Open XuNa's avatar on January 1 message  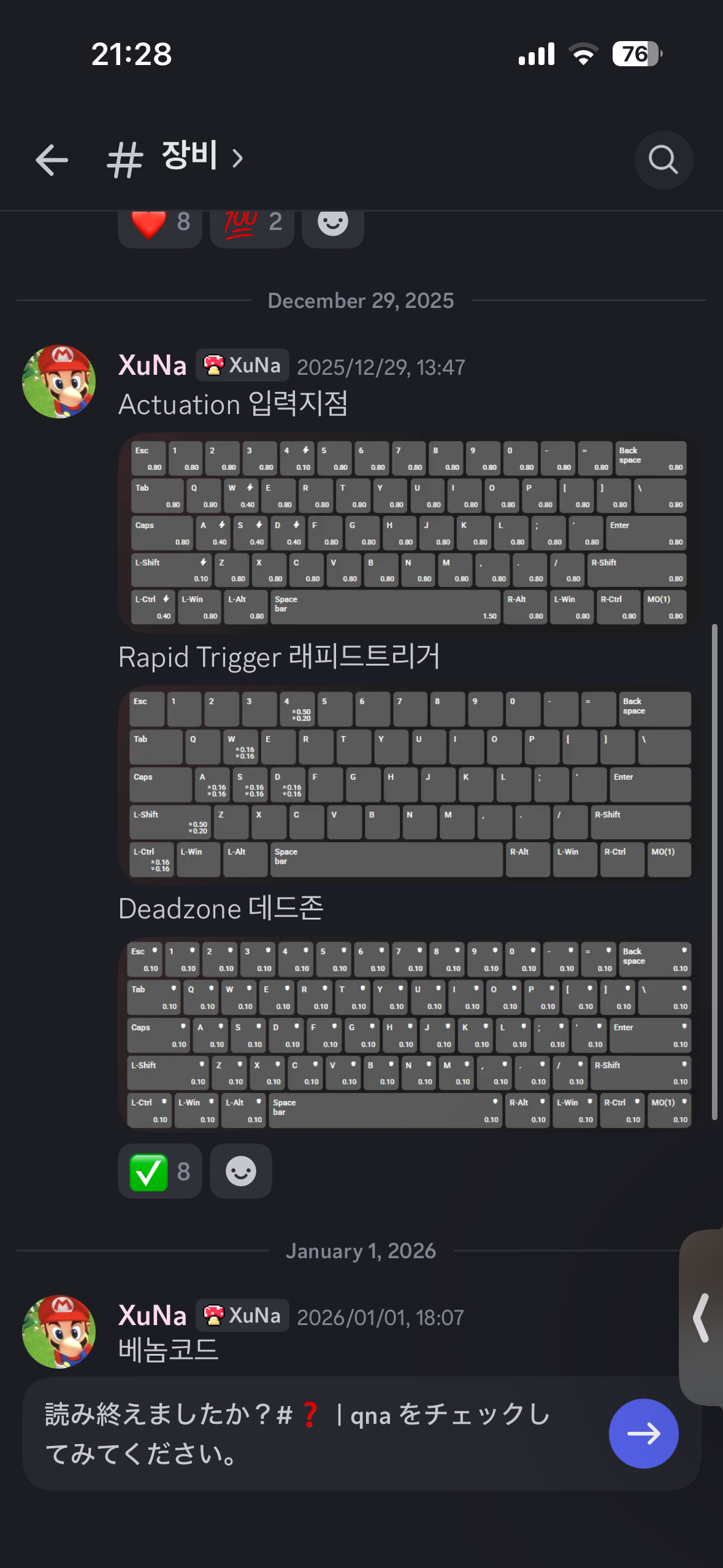pos(59,1332)
